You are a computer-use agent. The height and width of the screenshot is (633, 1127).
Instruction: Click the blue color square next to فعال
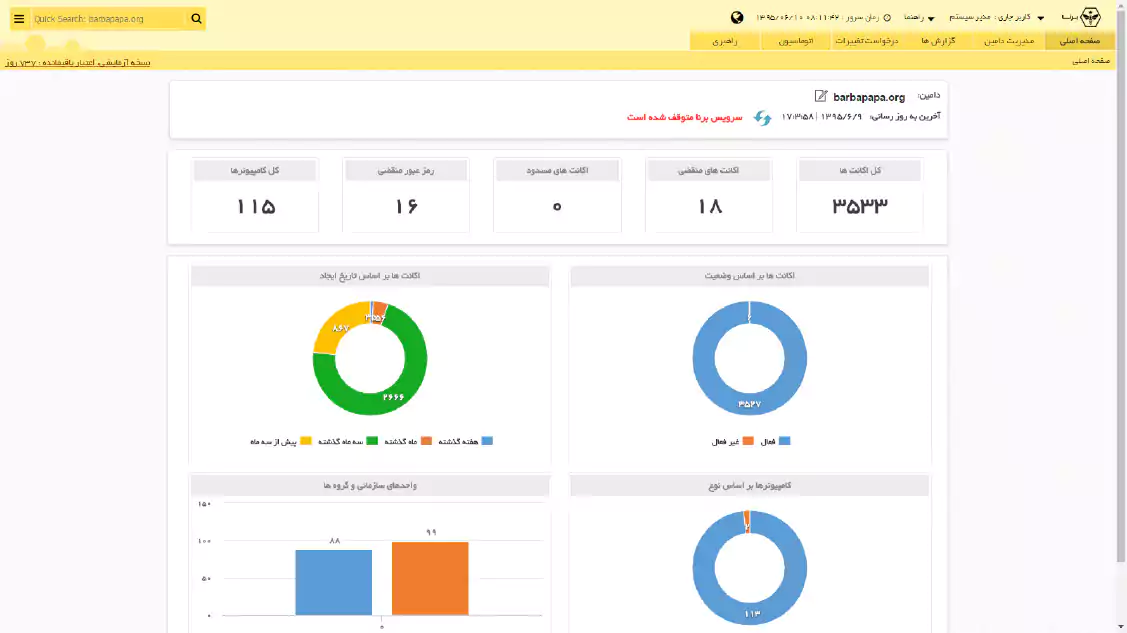point(782,439)
